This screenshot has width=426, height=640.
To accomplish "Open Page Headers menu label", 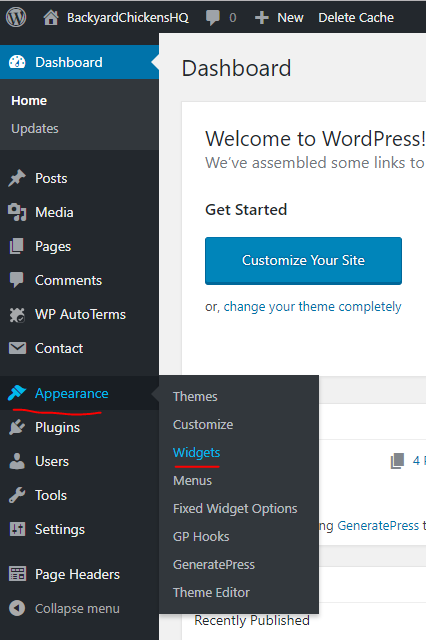I will (78, 575).
